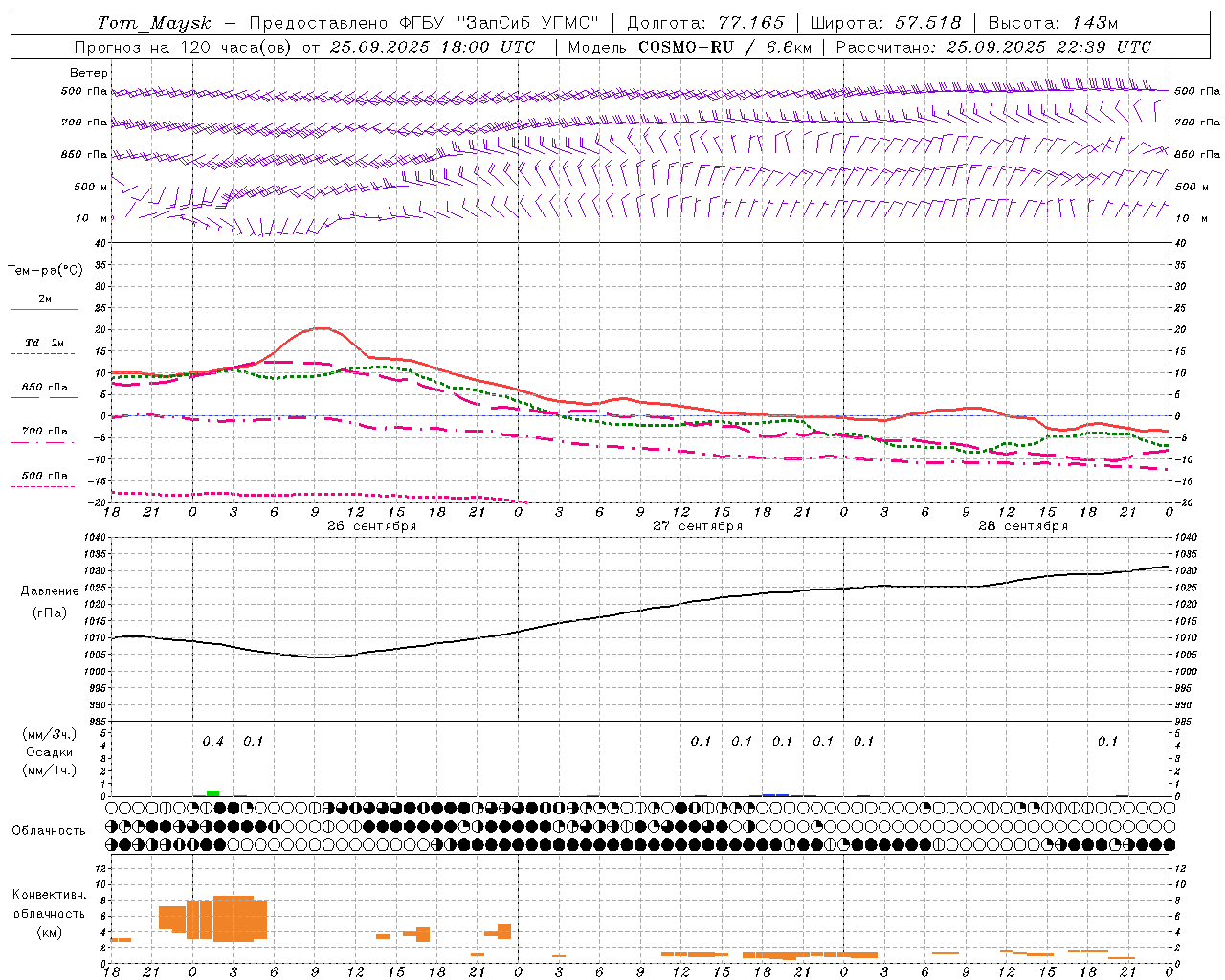Screen dimensions: 1225x980
Task: Click the date label 27 сентября
Action: [x=698, y=526]
